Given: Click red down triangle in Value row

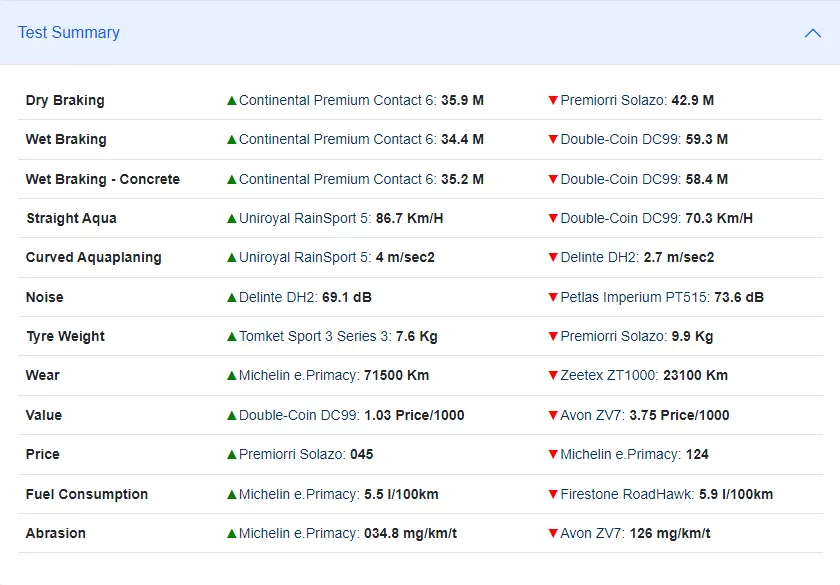Looking at the screenshot, I should tap(553, 415).
